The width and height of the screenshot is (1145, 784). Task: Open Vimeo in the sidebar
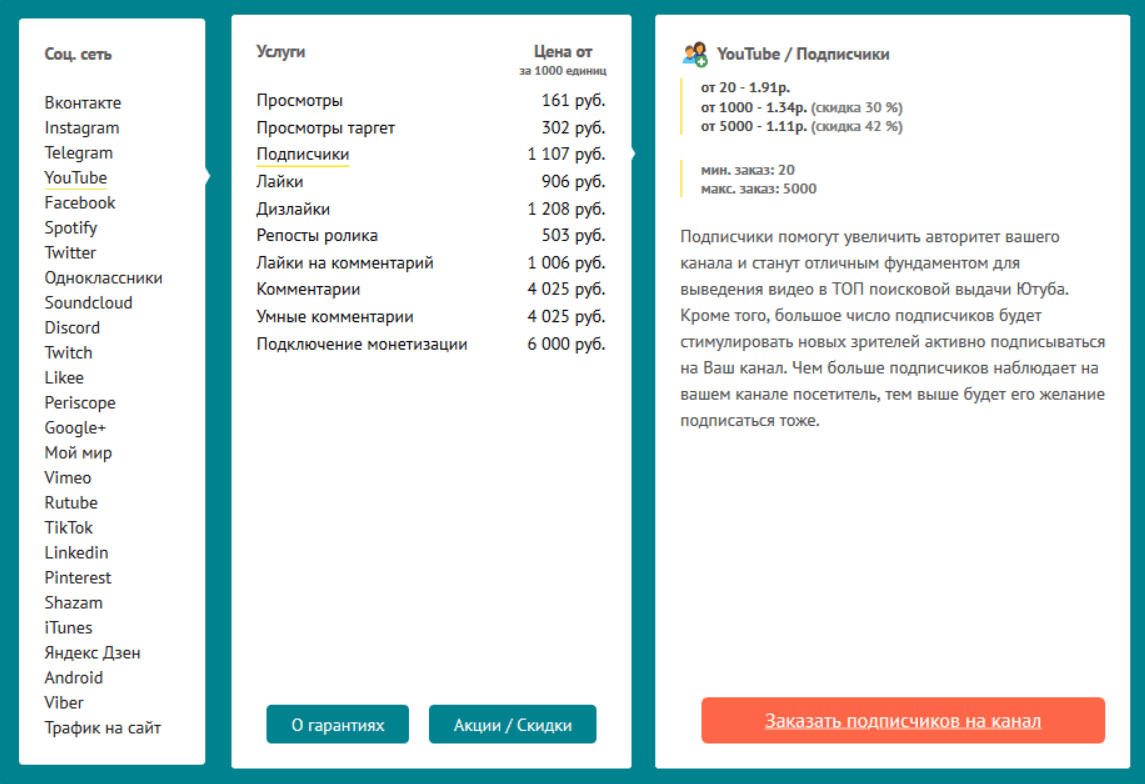(x=67, y=477)
